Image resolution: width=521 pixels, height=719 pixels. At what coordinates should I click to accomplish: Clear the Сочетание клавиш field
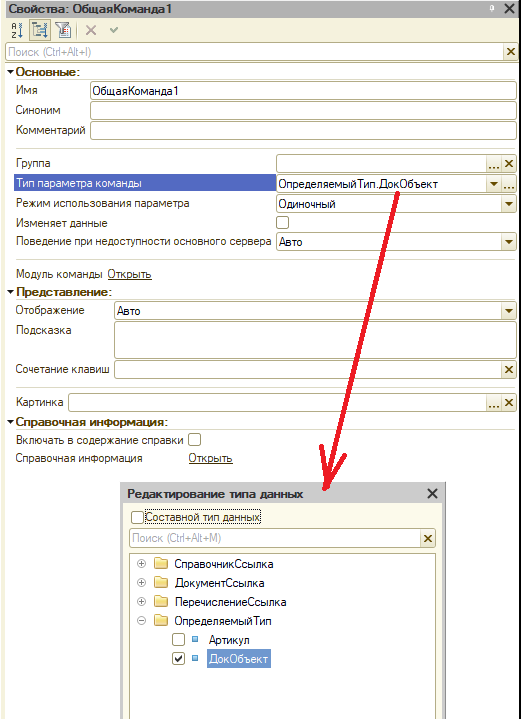(x=509, y=370)
